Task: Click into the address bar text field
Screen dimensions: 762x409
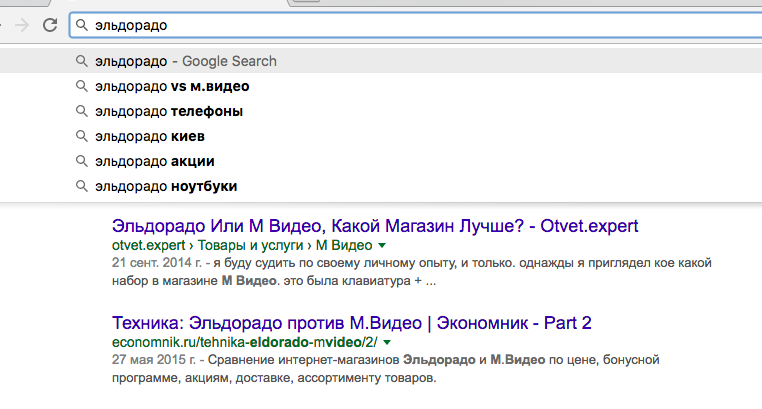Action: [x=400, y=25]
